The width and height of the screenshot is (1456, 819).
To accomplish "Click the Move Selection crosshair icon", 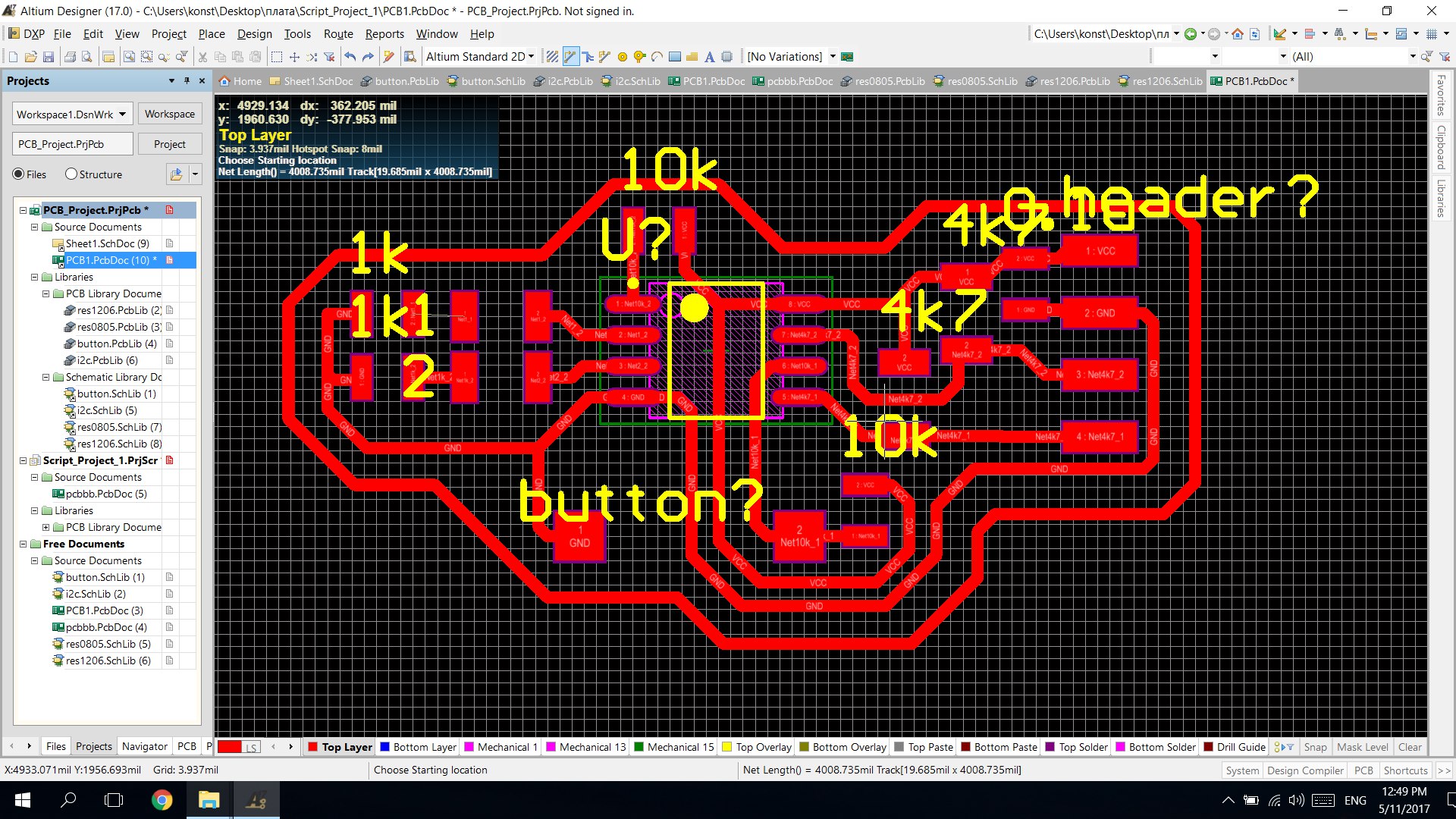I will (x=295, y=57).
